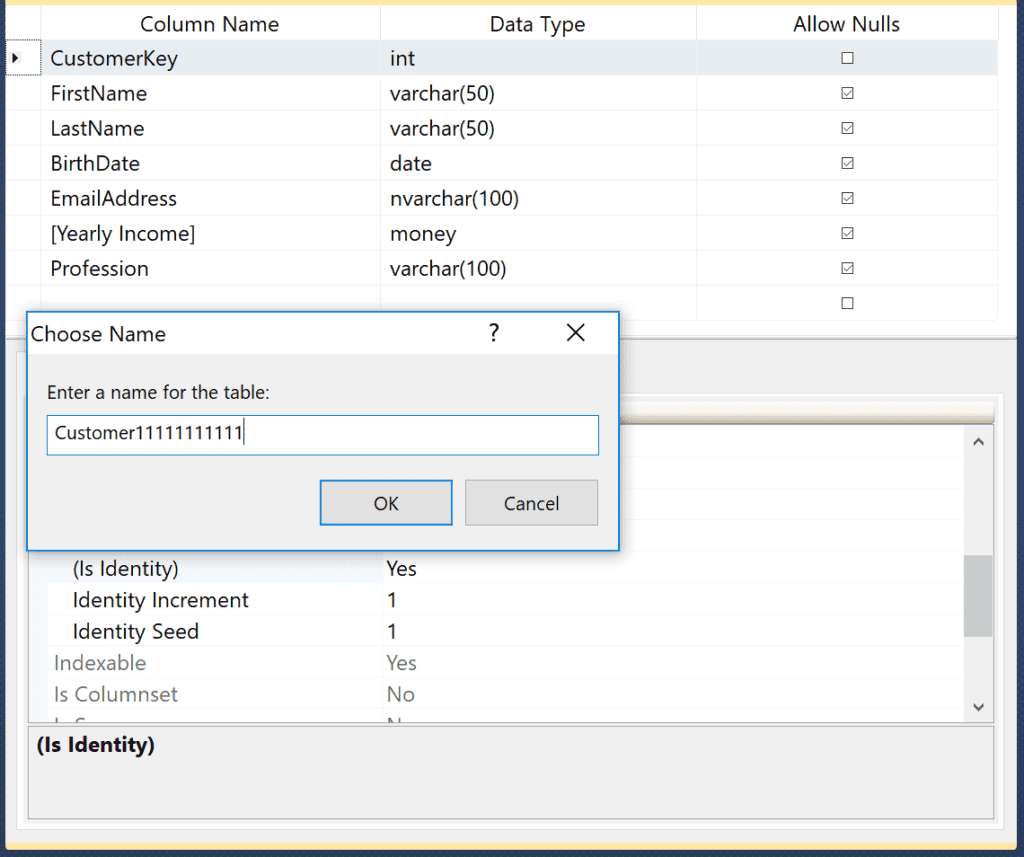Click row selector arrow beside CustomerKey

click(16, 58)
